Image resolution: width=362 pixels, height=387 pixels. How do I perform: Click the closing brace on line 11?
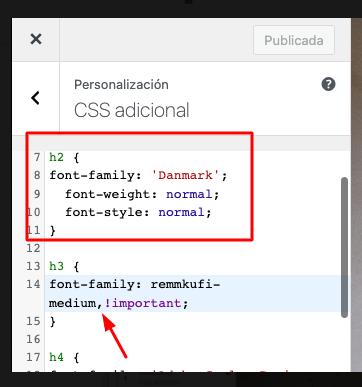click(x=53, y=230)
